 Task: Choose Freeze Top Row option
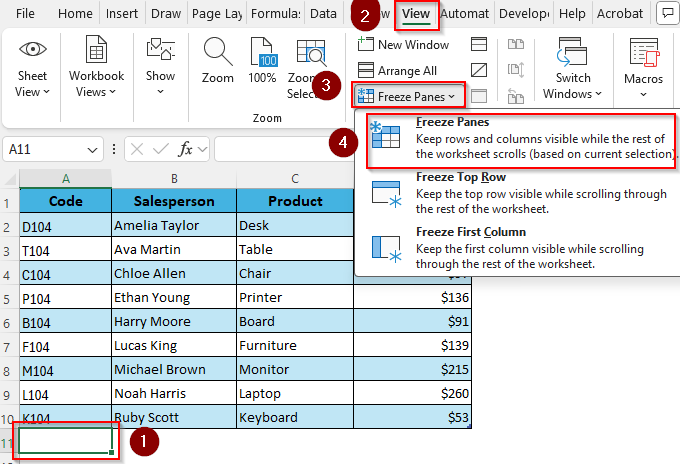point(518,193)
